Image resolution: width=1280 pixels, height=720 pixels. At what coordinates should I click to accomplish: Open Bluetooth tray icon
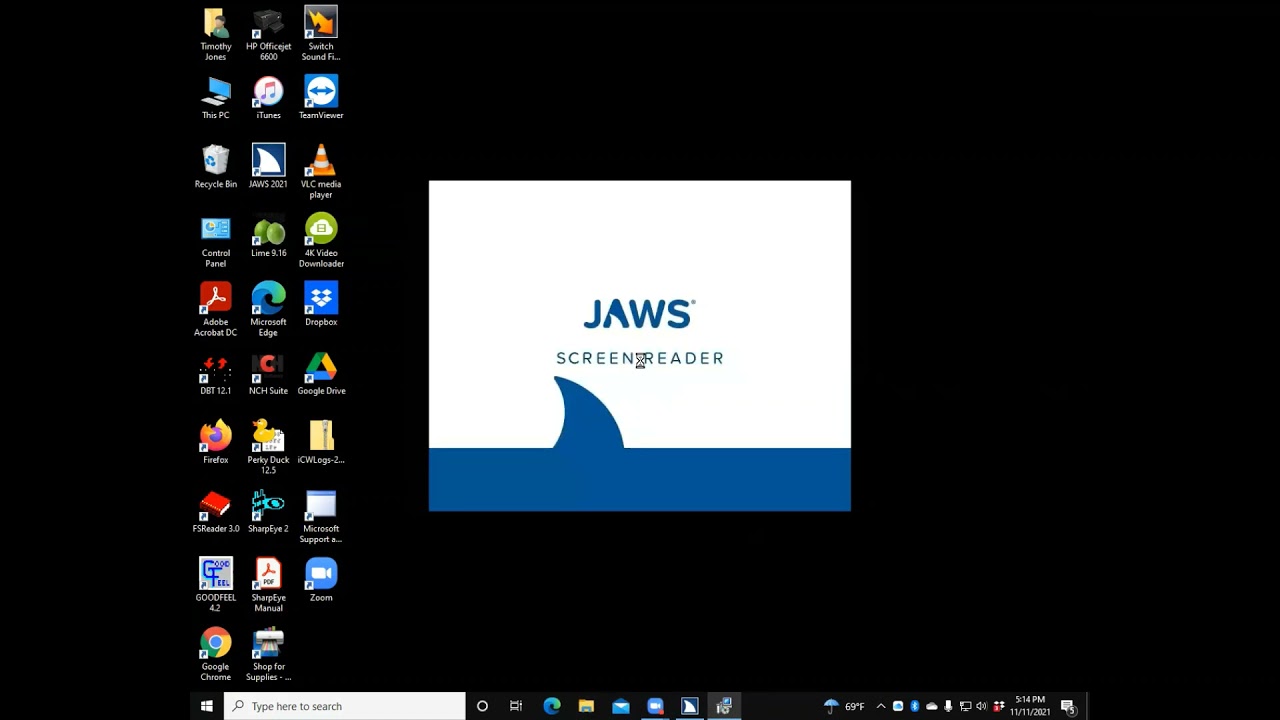coord(914,706)
